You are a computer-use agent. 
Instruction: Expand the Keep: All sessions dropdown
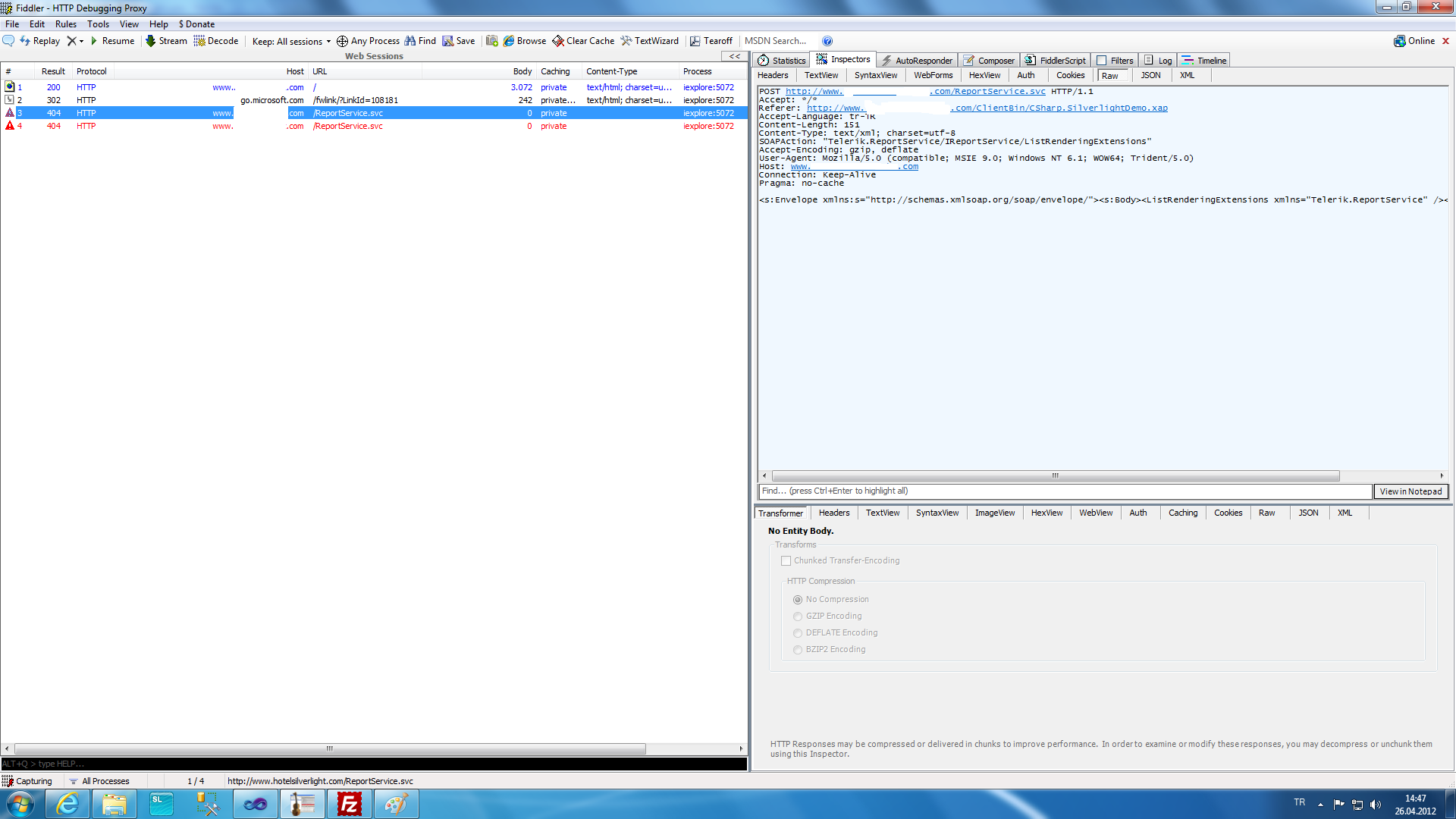point(291,42)
